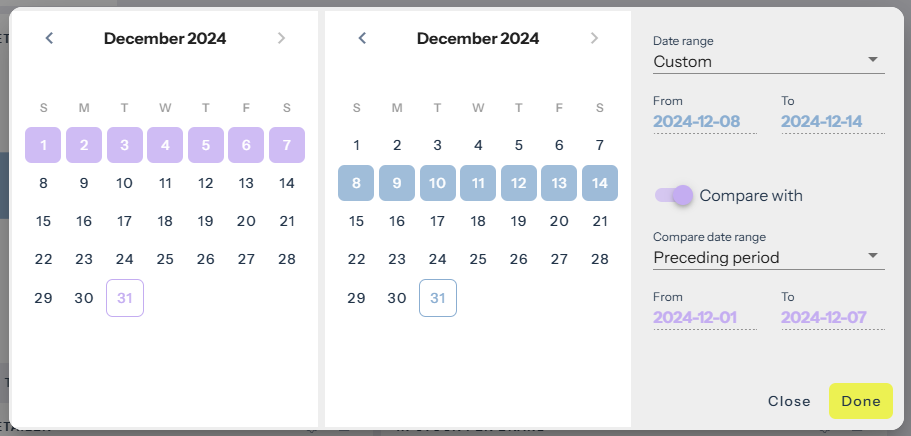The width and height of the screenshot is (911, 436).
Task: Pick December 25 in right calendar
Action: (478, 259)
